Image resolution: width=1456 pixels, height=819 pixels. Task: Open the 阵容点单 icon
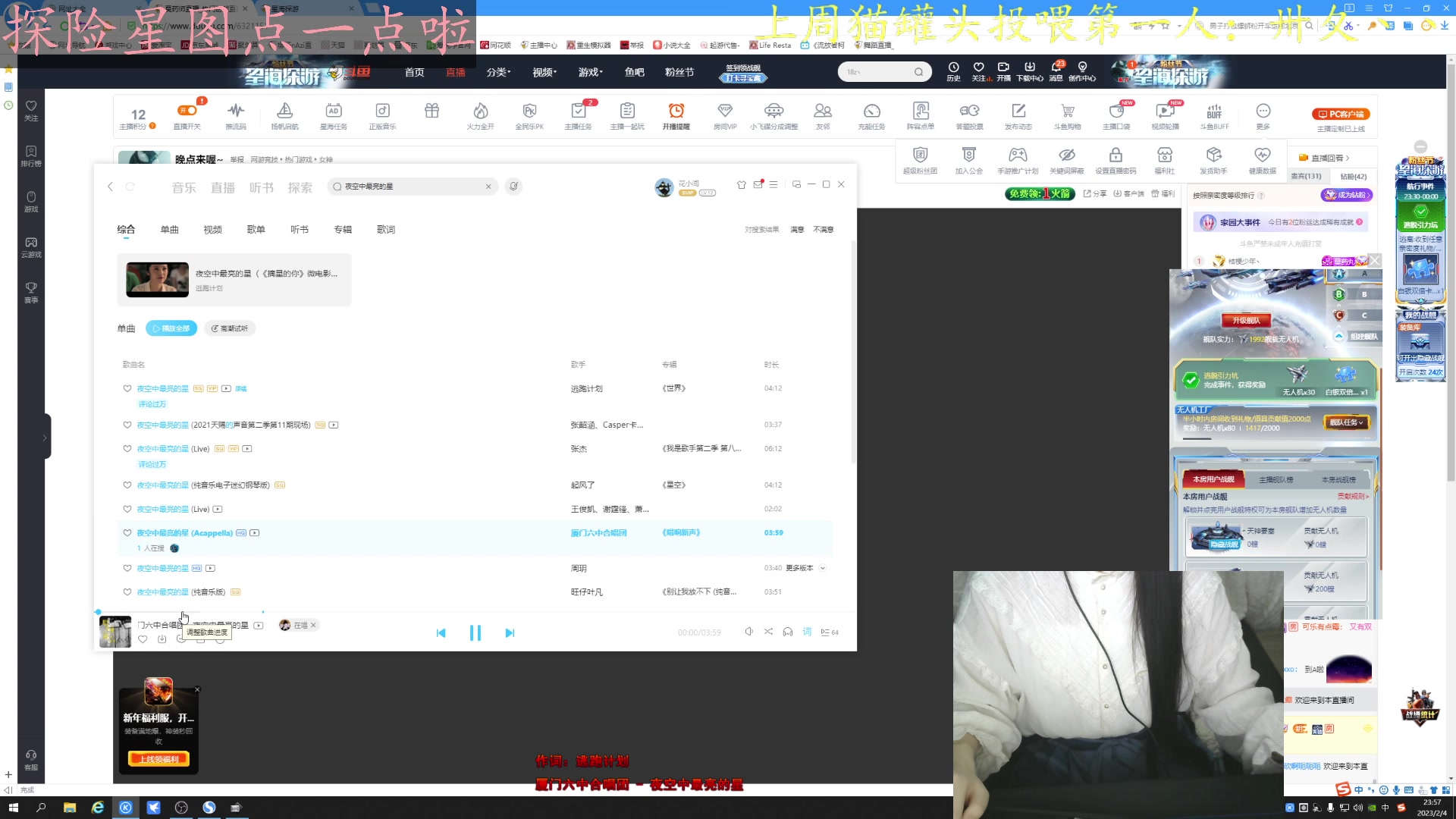921,115
